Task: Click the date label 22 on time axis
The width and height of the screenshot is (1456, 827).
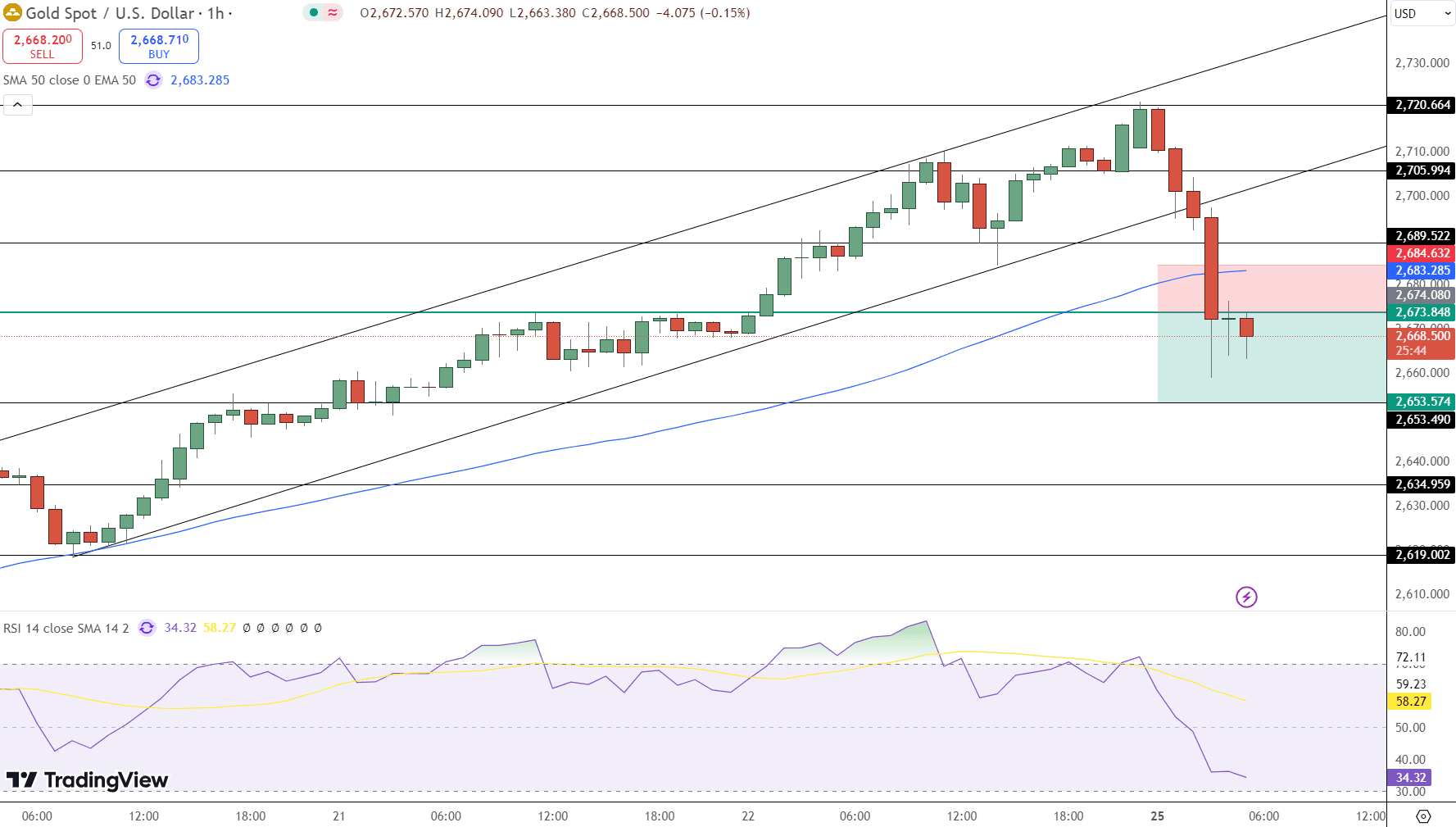Action: (748, 816)
